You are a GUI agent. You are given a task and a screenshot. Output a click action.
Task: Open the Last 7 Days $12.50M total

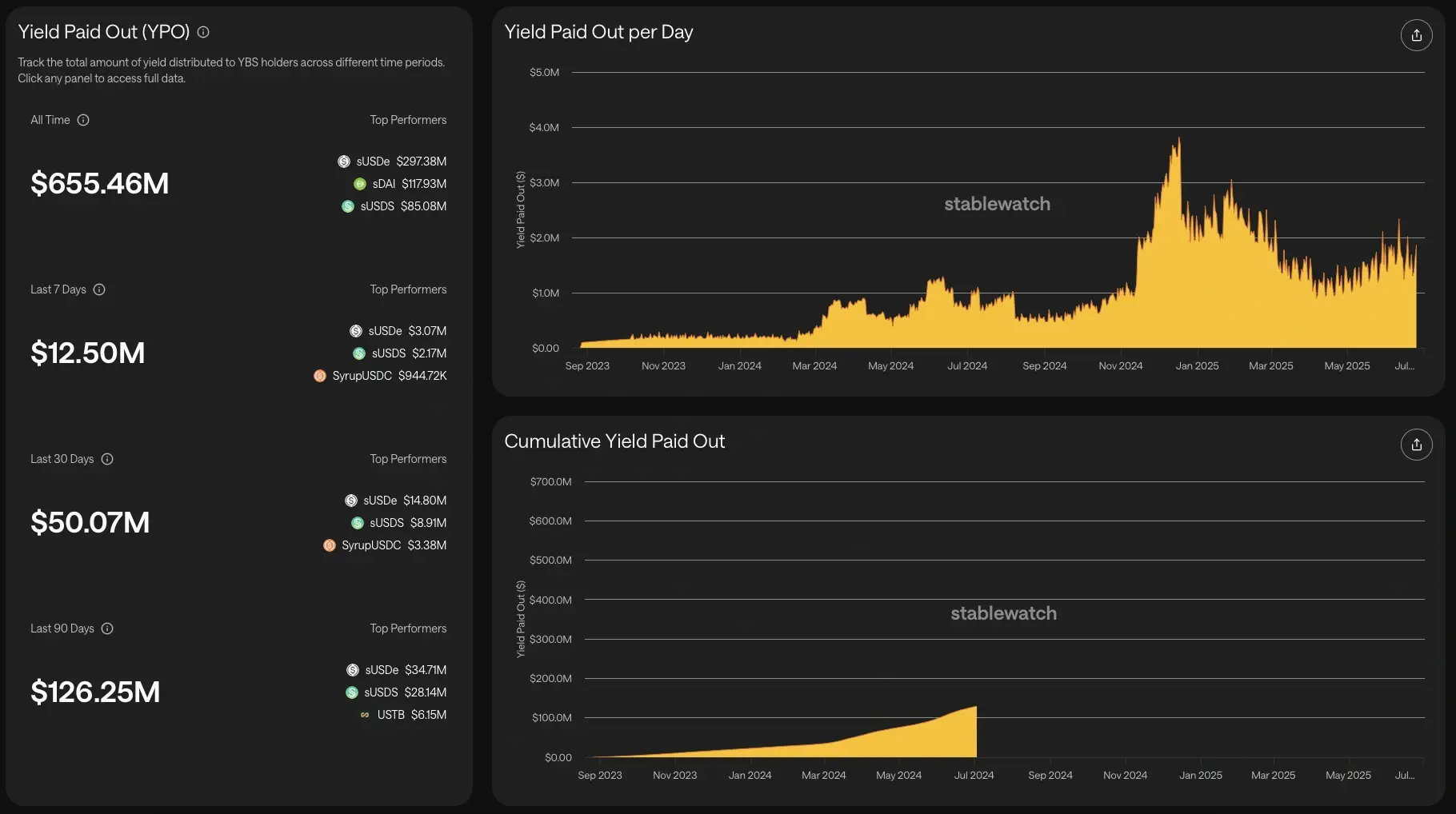pyautogui.click(x=88, y=353)
